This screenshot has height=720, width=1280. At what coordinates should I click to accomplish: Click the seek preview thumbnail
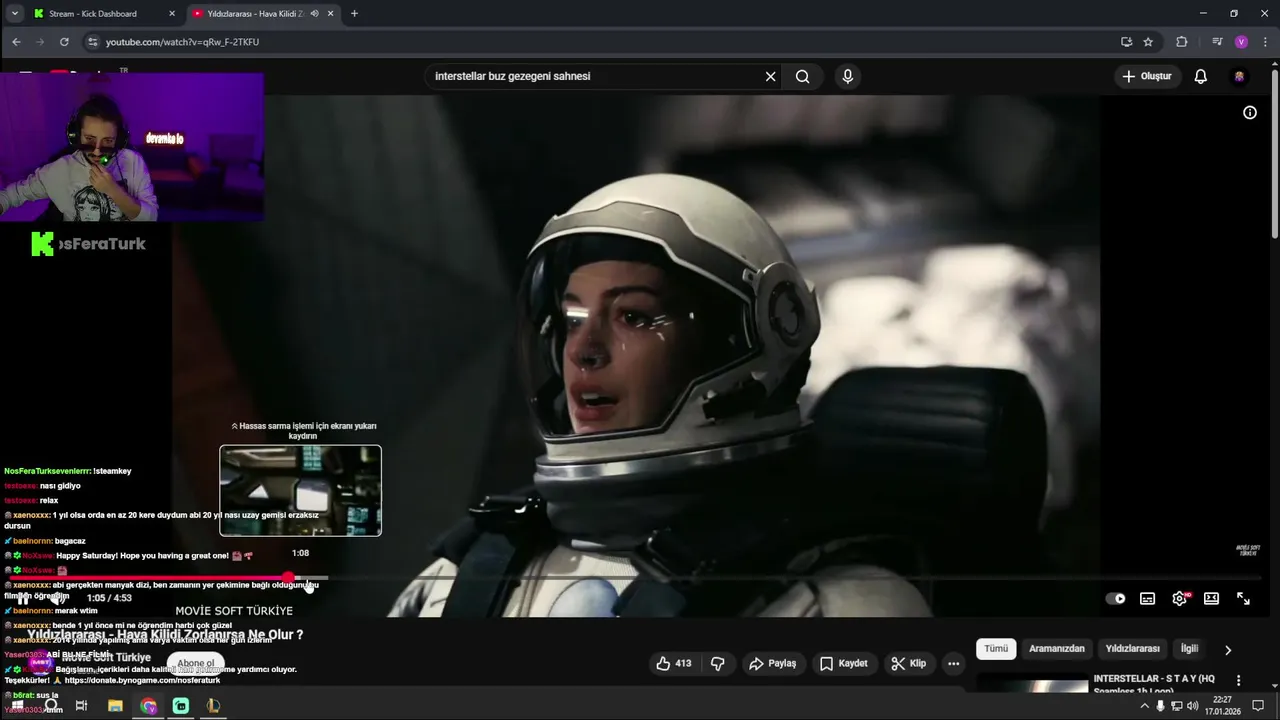[x=300, y=490]
